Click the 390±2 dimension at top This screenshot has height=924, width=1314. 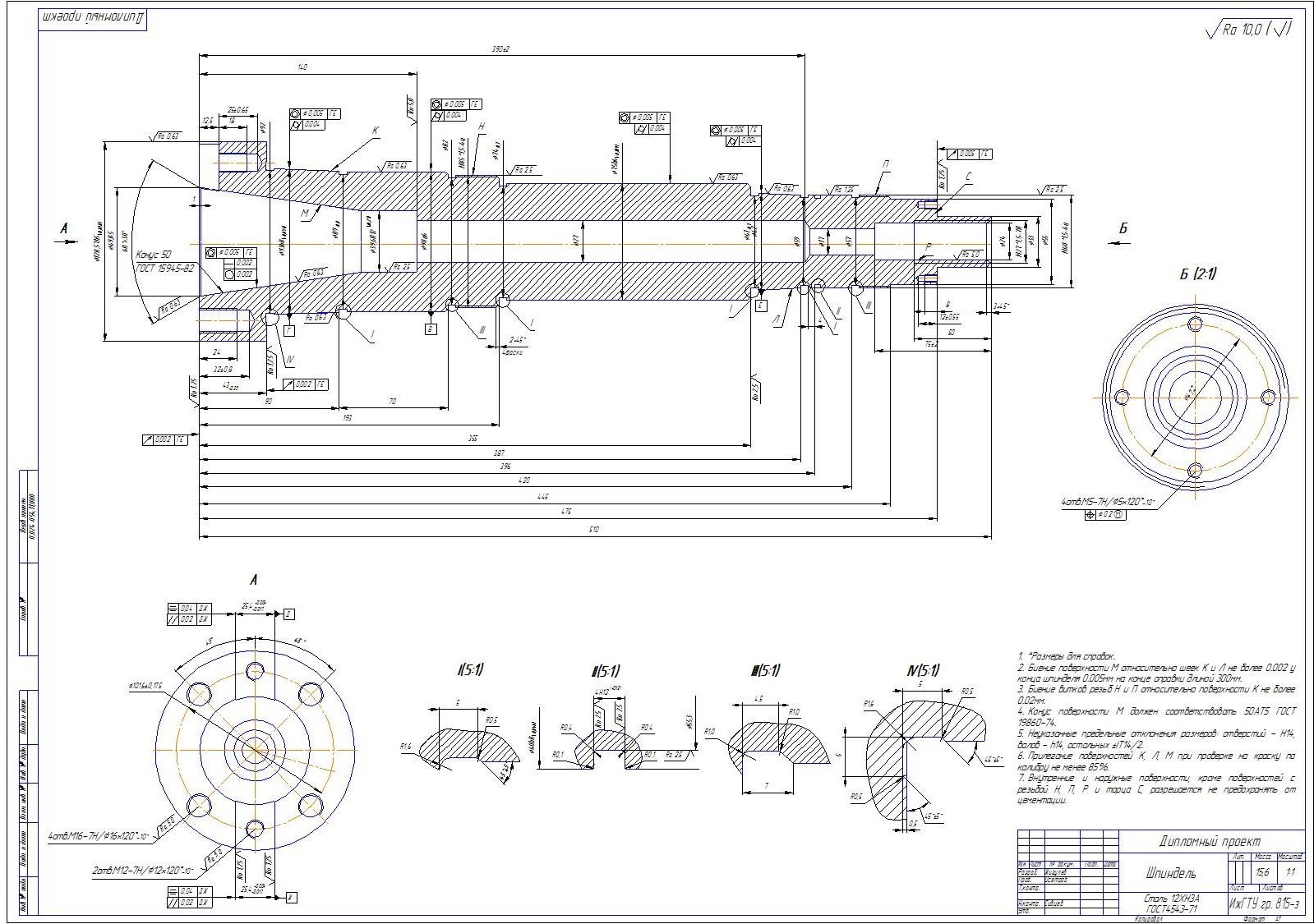(500, 49)
